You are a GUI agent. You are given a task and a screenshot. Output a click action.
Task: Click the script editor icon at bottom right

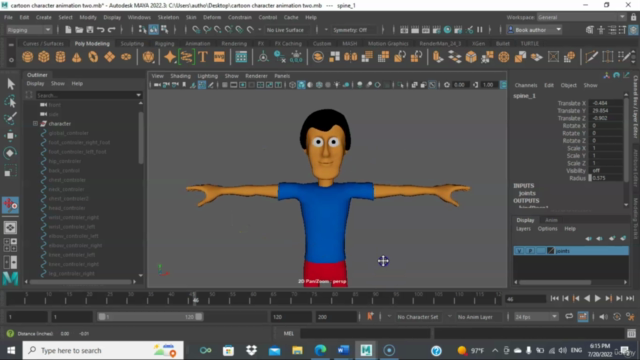pyautogui.click(x=631, y=333)
